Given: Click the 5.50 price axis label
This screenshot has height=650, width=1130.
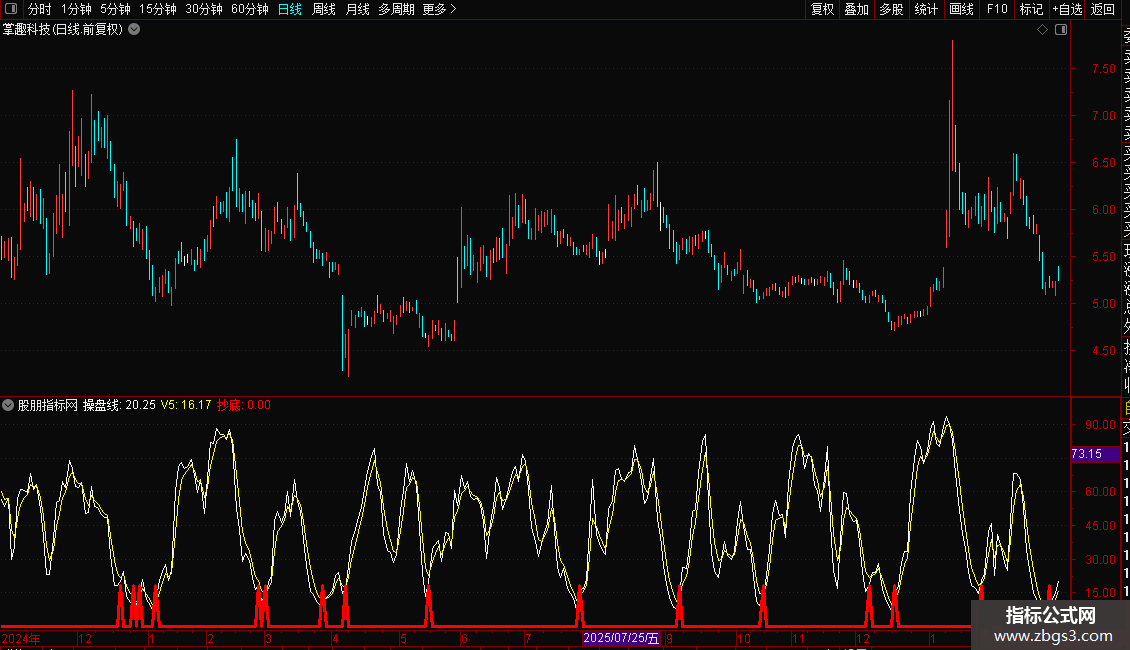Looking at the screenshot, I should [x=1103, y=257].
